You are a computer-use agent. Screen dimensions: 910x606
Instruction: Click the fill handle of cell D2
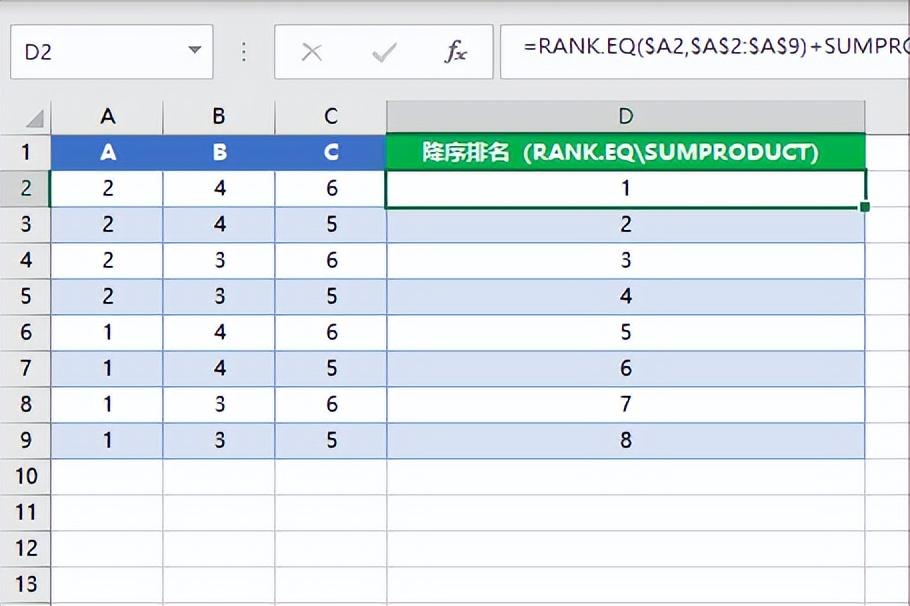coord(865,207)
